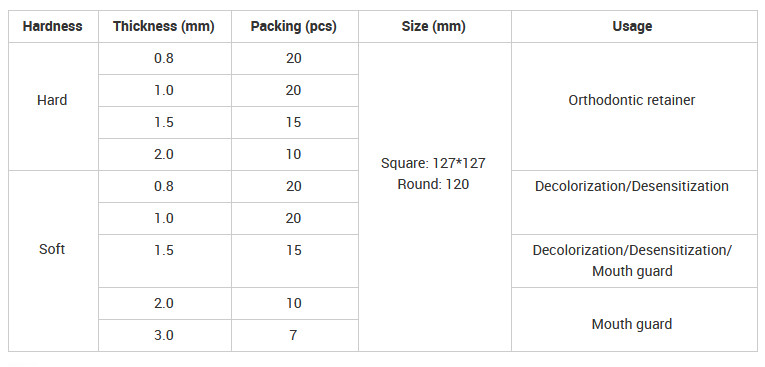Screen dimensions: 765x367
Task: Click Hard 0.8 thickness cell
Action: [164, 59]
